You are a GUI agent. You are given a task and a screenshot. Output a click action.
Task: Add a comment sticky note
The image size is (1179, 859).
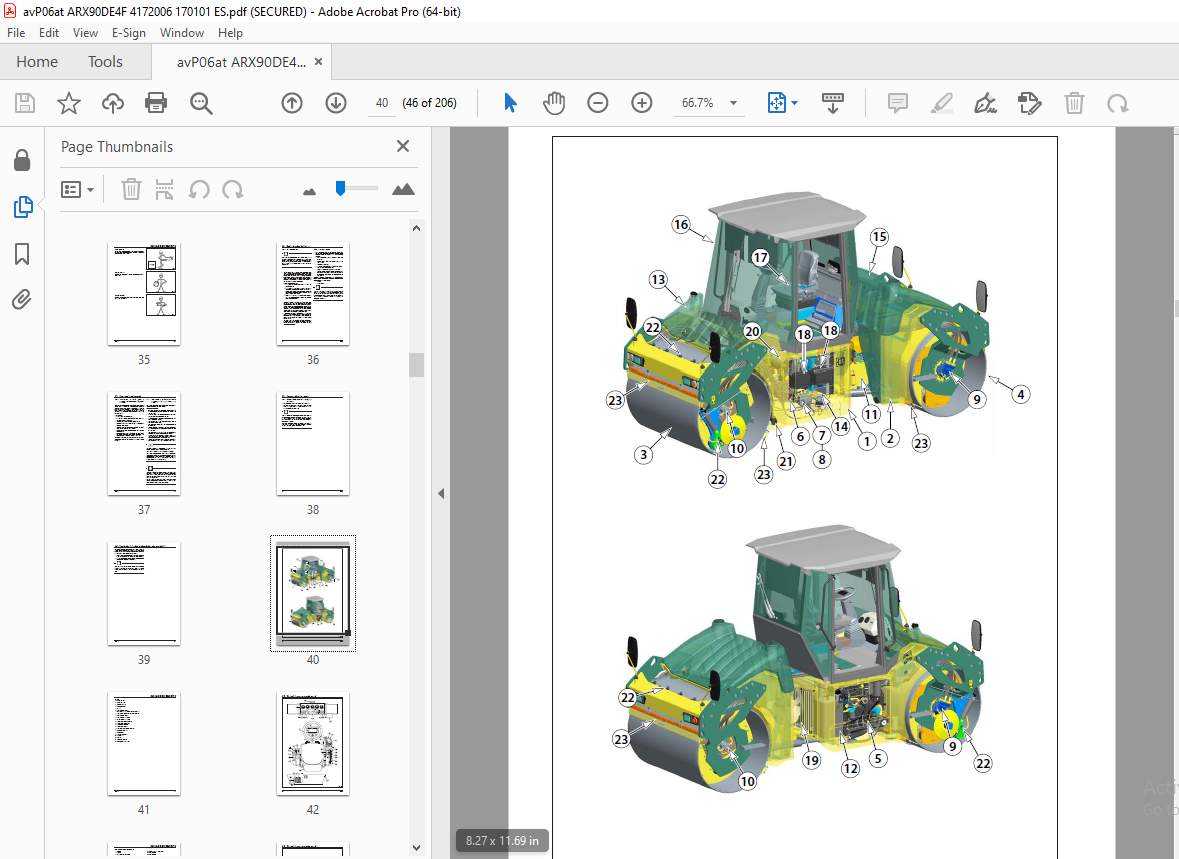click(x=898, y=103)
